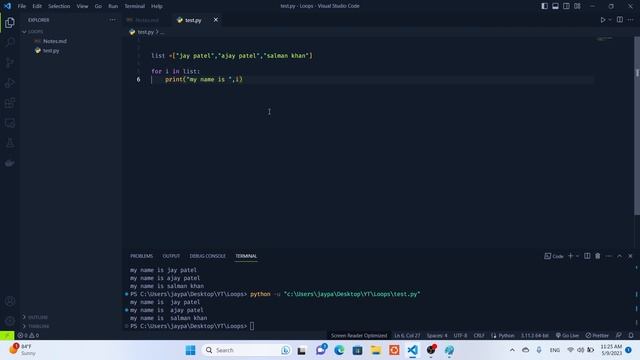Toggle the primary side bar visibility
Viewport: 640px width, 360px height.
[x=544, y=6]
